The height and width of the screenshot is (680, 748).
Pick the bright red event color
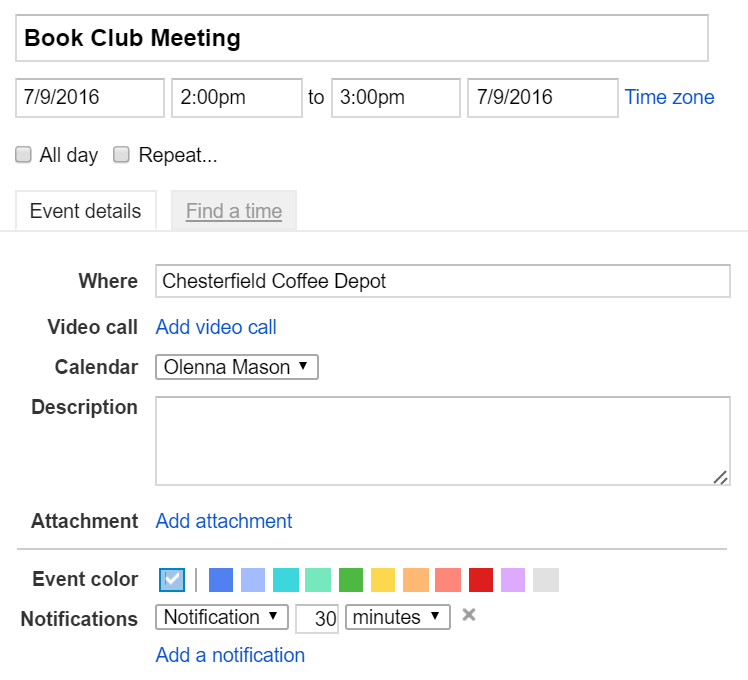[x=481, y=580]
